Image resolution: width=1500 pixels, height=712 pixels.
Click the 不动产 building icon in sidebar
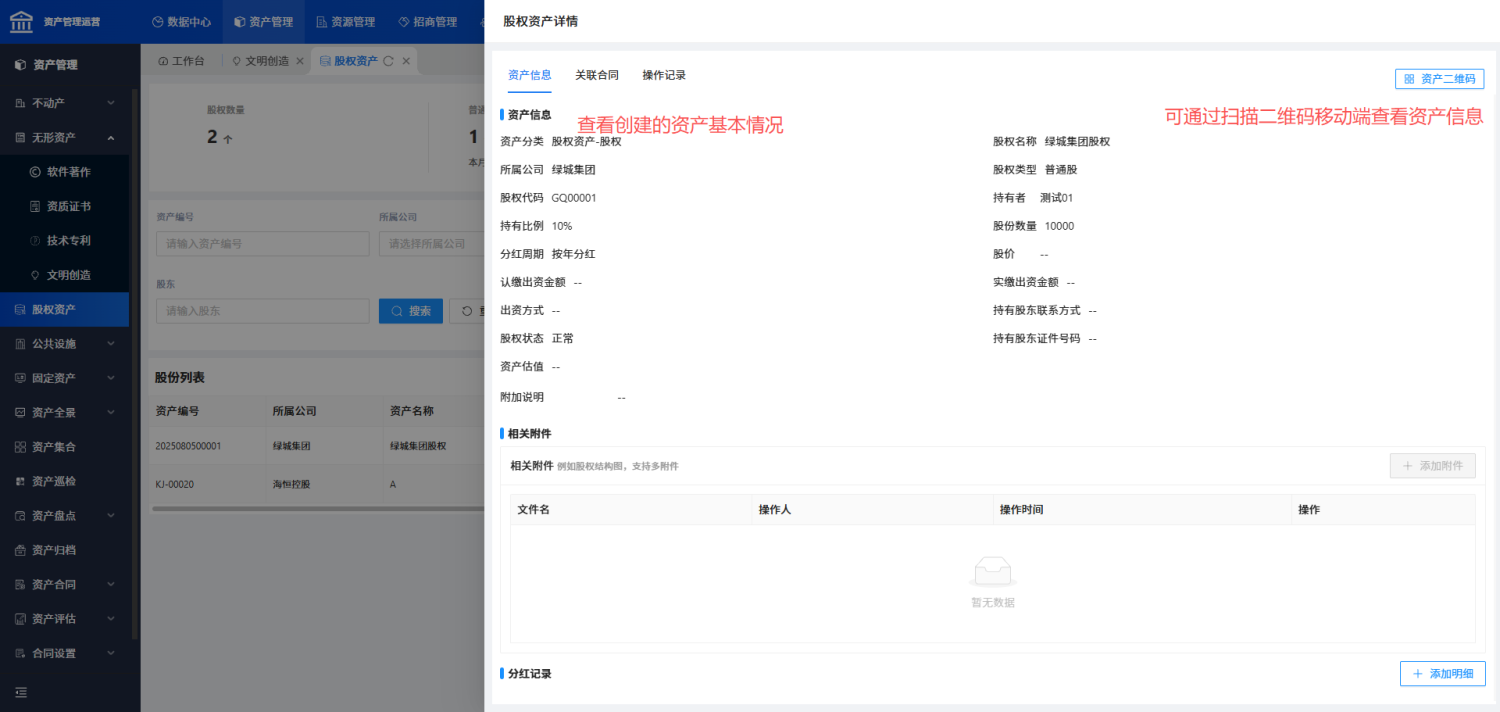click(x=20, y=103)
